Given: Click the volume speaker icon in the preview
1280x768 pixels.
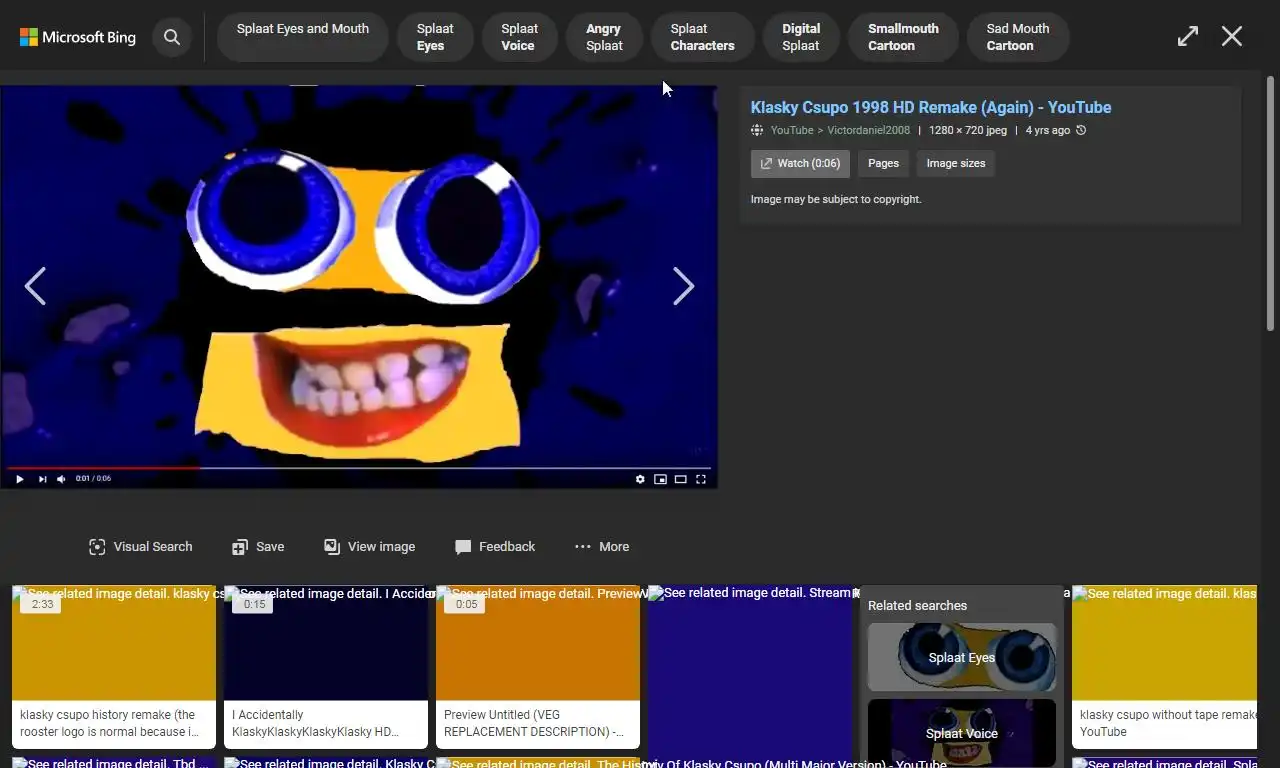Looking at the screenshot, I should (61, 479).
